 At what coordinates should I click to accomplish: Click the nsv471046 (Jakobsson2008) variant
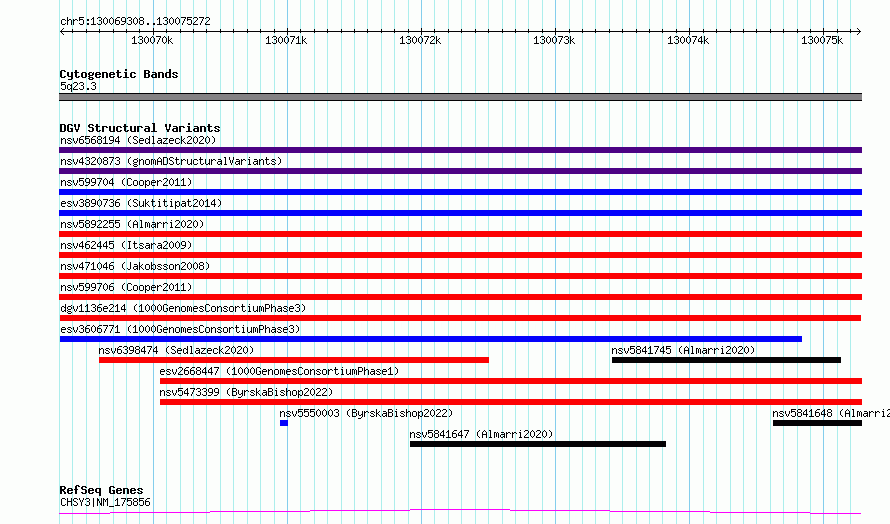[460, 276]
